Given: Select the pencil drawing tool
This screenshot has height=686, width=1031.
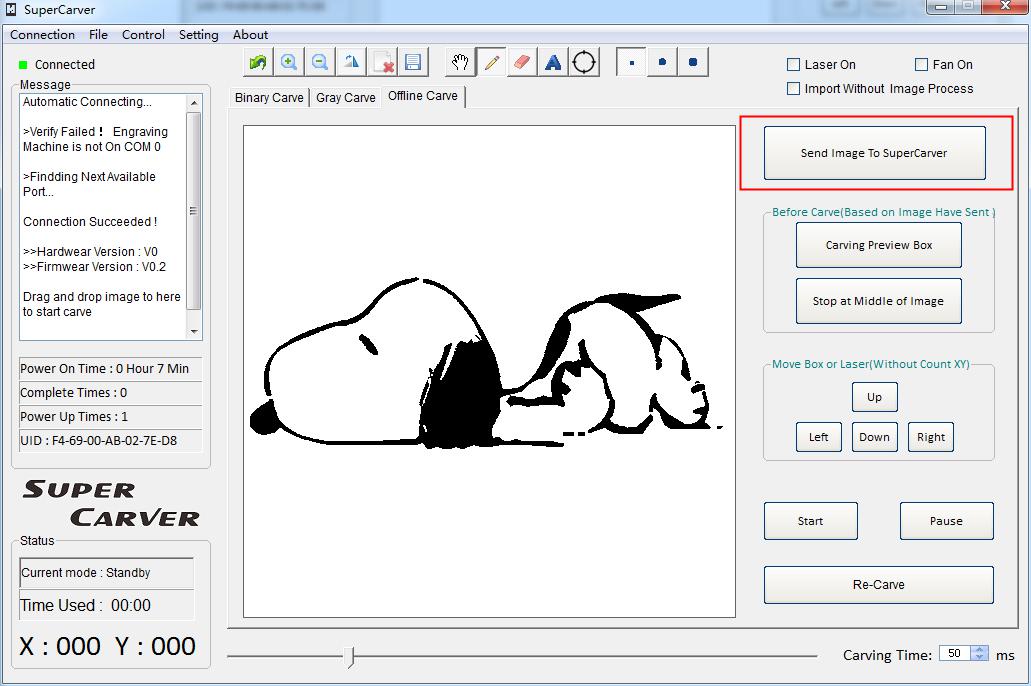Looking at the screenshot, I should (491, 62).
